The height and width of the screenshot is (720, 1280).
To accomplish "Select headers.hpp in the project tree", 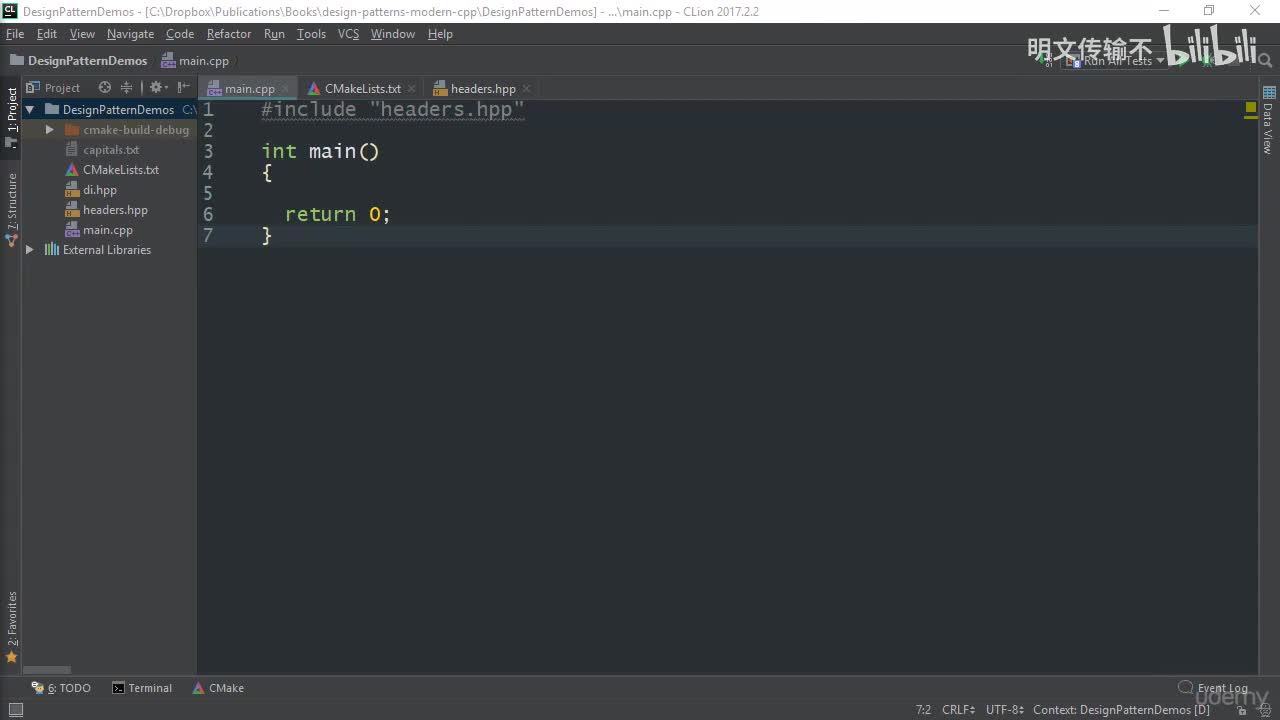I will (115, 210).
